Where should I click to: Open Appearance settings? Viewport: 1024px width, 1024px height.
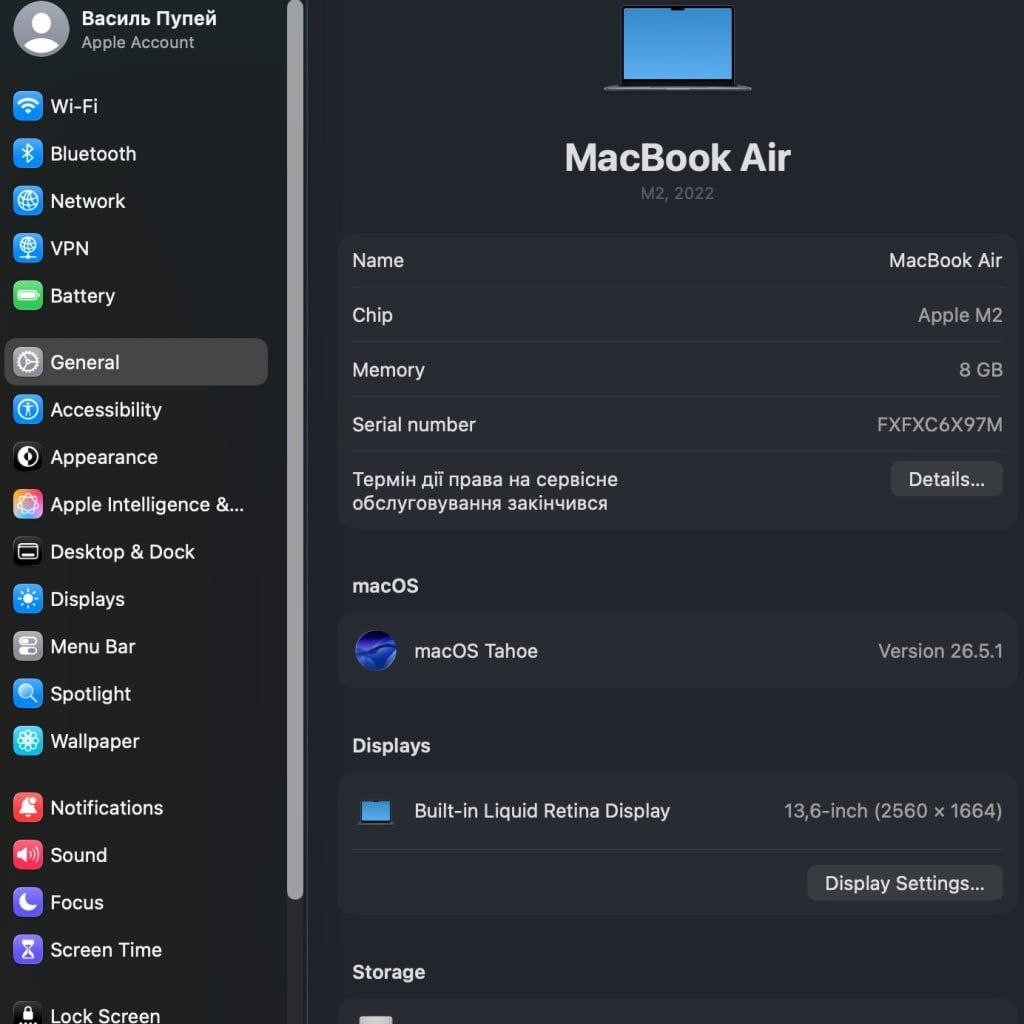tap(136, 457)
